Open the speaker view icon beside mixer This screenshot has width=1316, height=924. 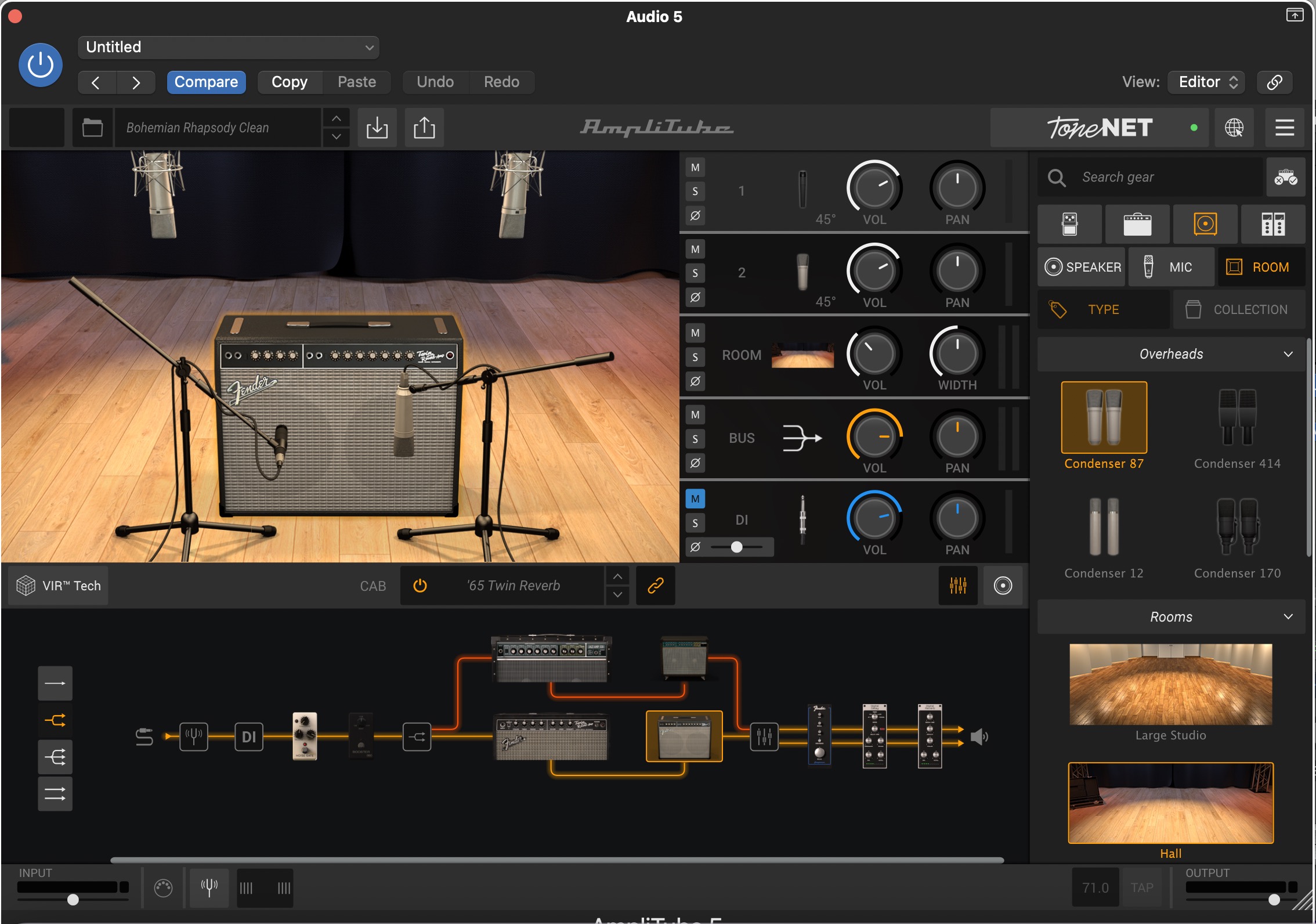coord(1003,586)
